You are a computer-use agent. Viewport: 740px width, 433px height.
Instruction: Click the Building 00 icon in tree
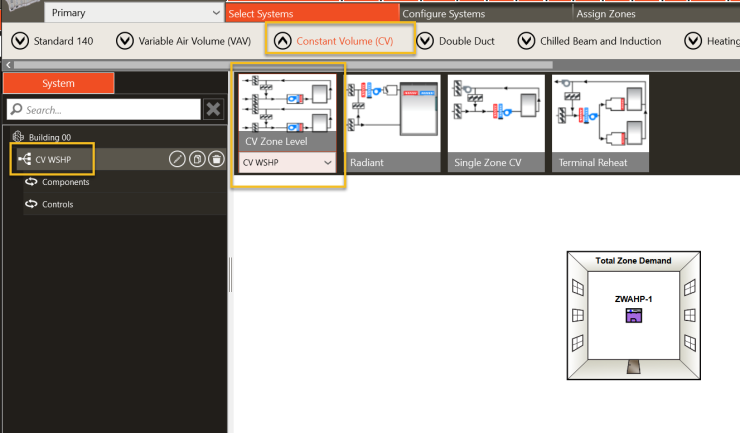(x=17, y=137)
